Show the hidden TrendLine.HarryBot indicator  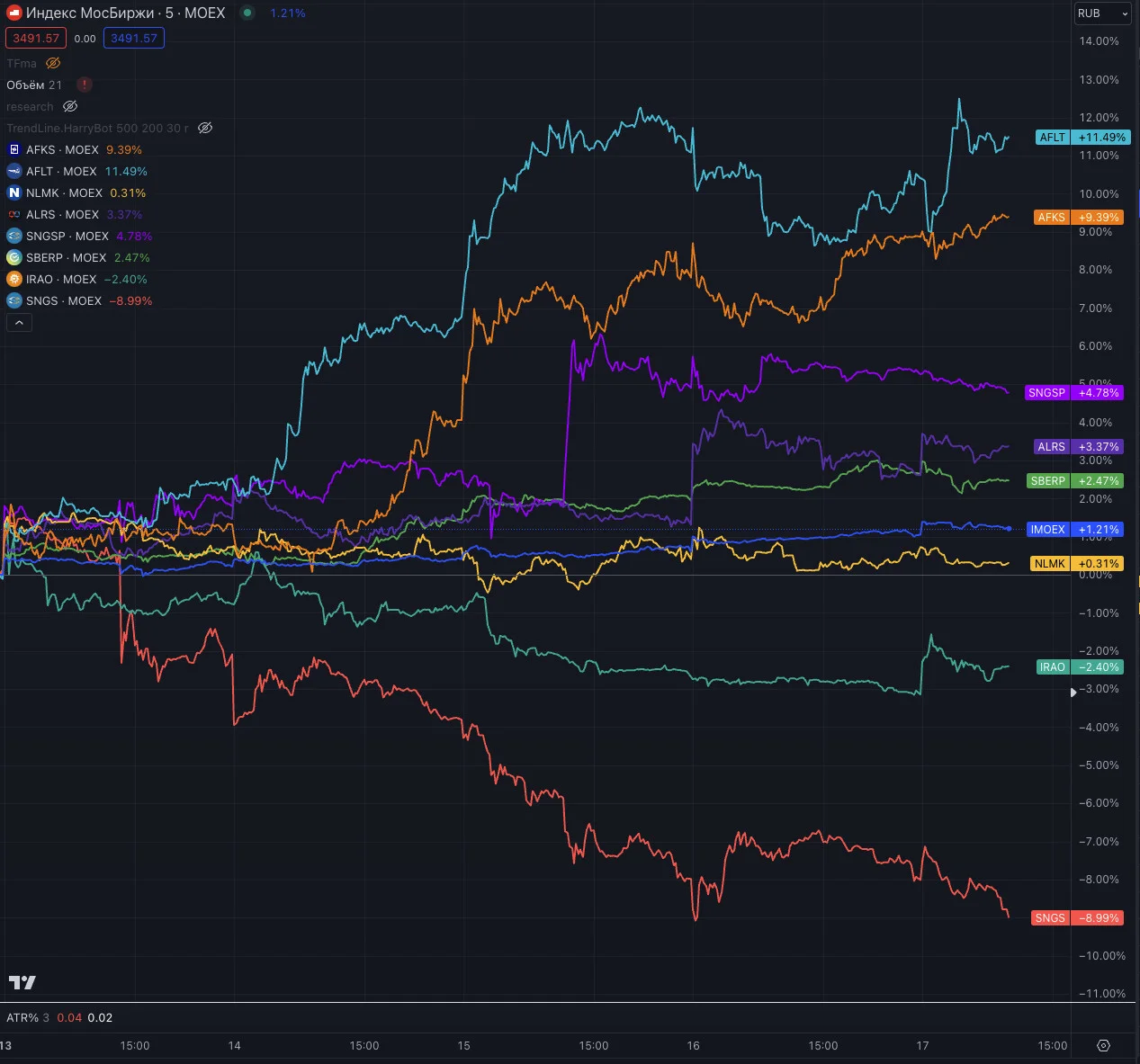point(205,128)
